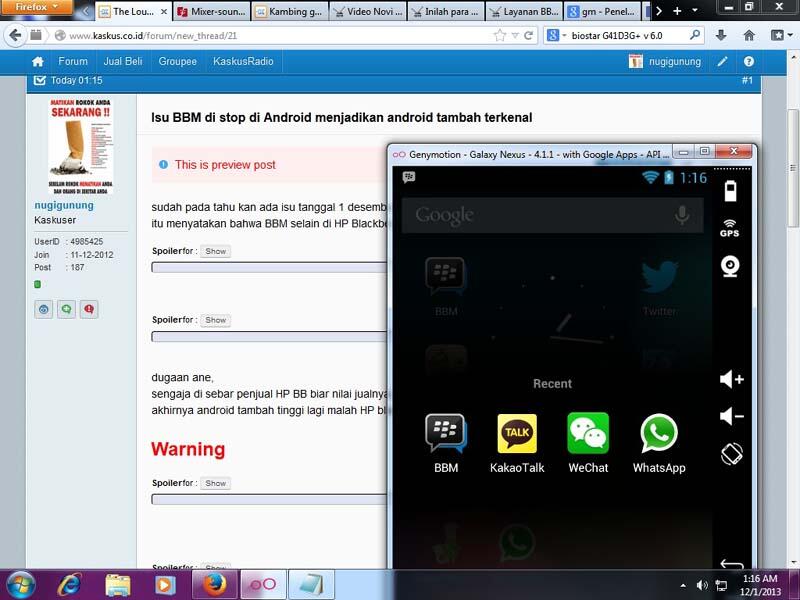Open KaskusRadio from the top bar
Image resolution: width=800 pixels, height=600 pixels.
click(243, 61)
